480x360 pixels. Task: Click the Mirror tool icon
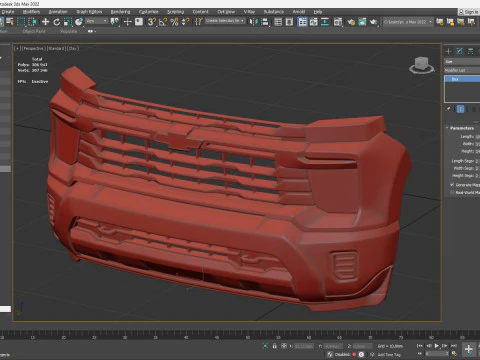[254, 22]
